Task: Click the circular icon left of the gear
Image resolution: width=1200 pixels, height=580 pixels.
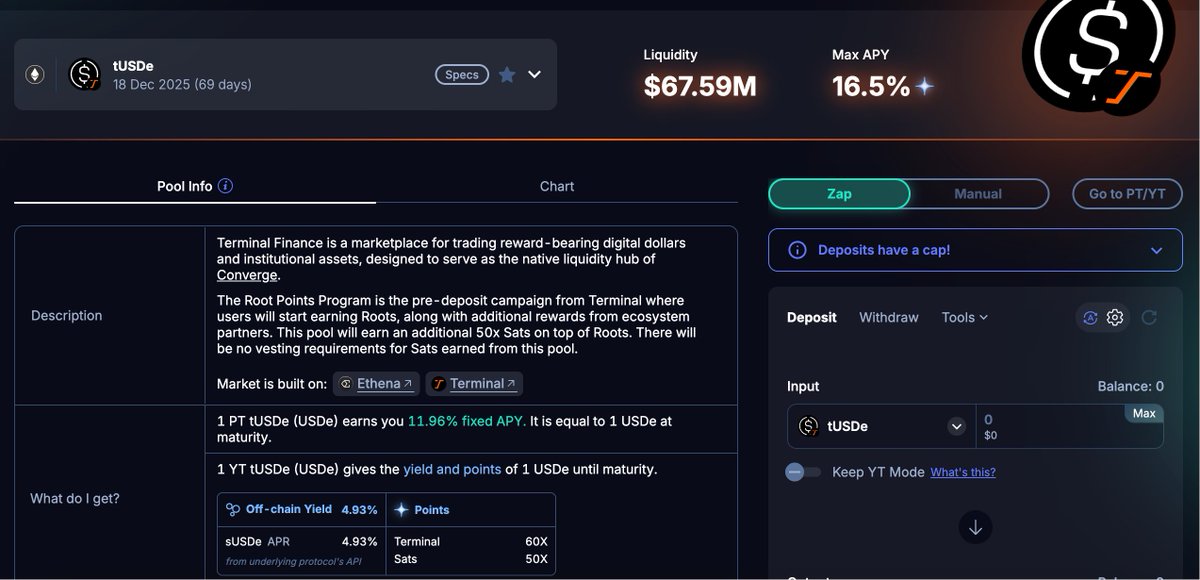Action: coord(1090,317)
